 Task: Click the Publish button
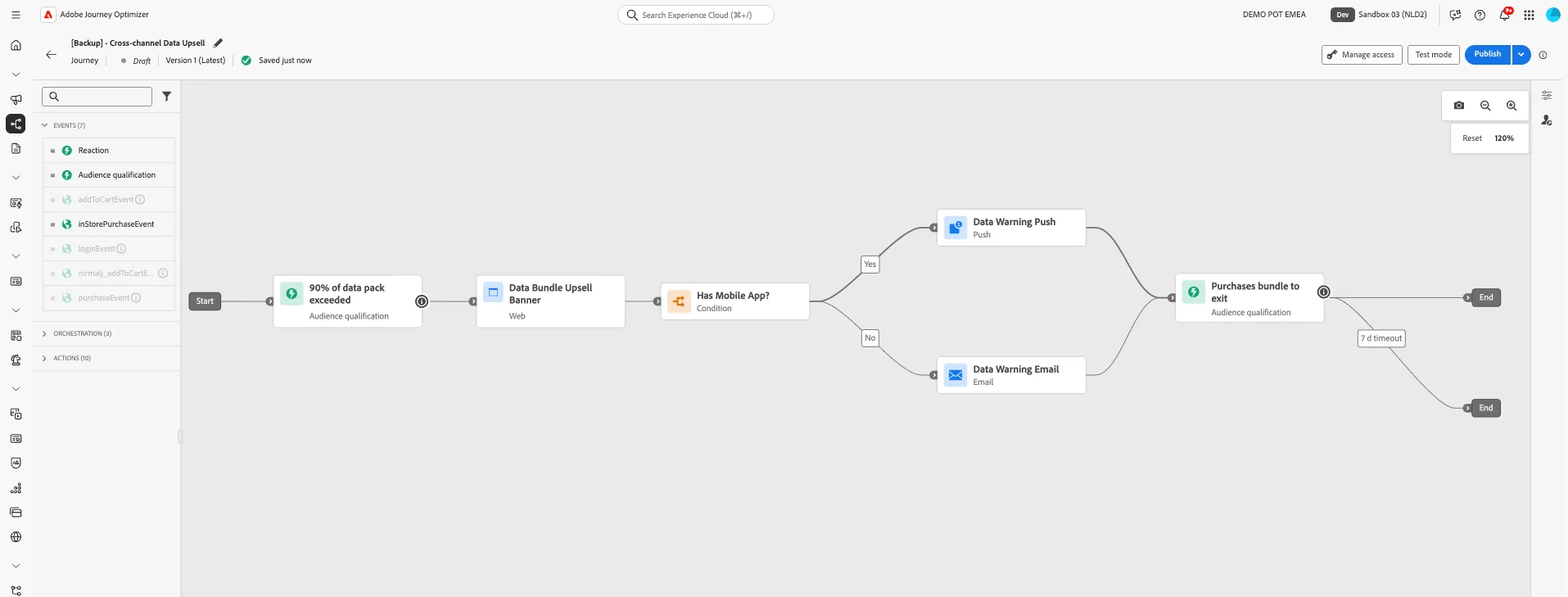point(1488,55)
